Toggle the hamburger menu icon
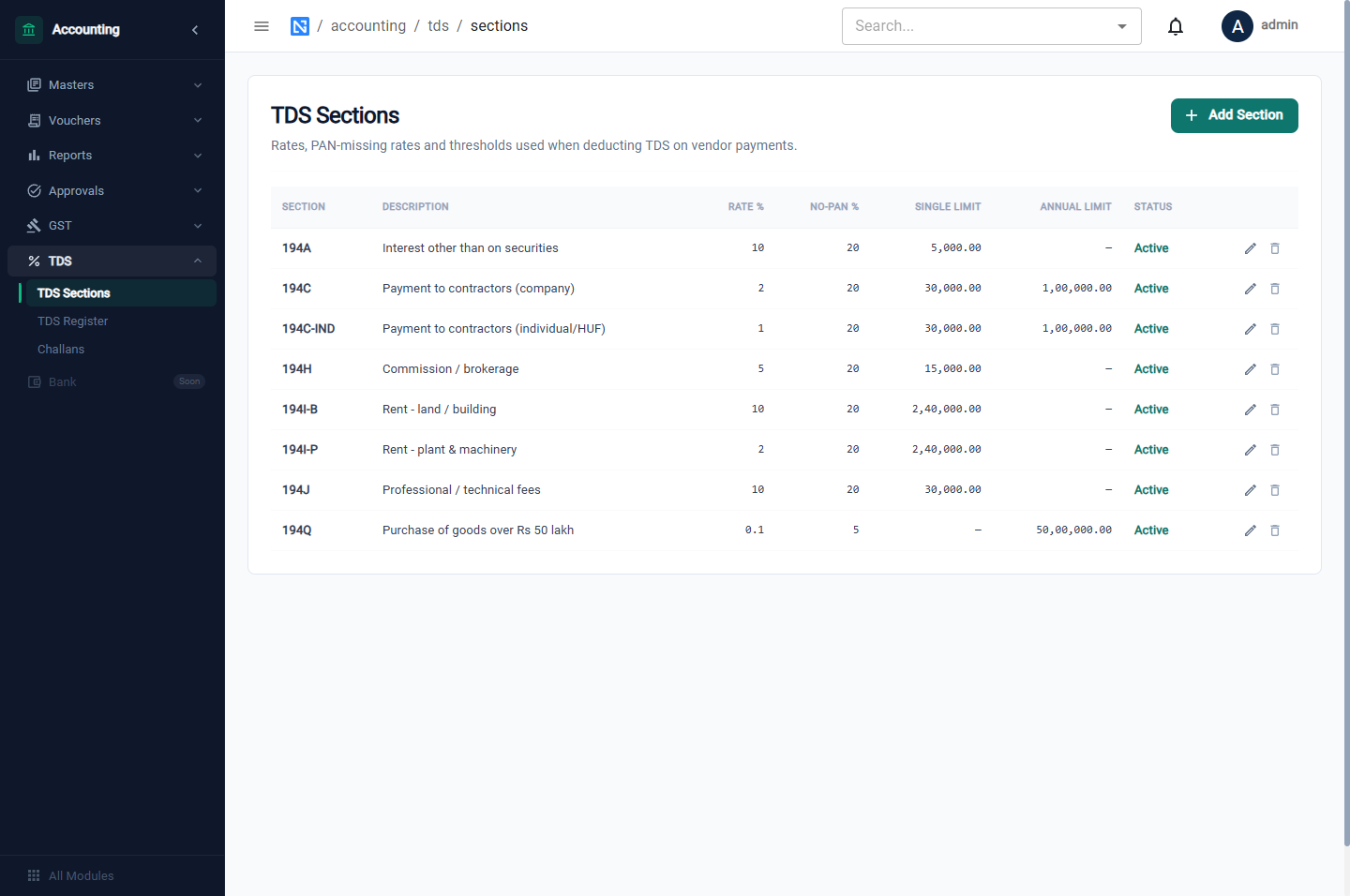This screenshot has height=896, width=1350. (x=262, y=26)
